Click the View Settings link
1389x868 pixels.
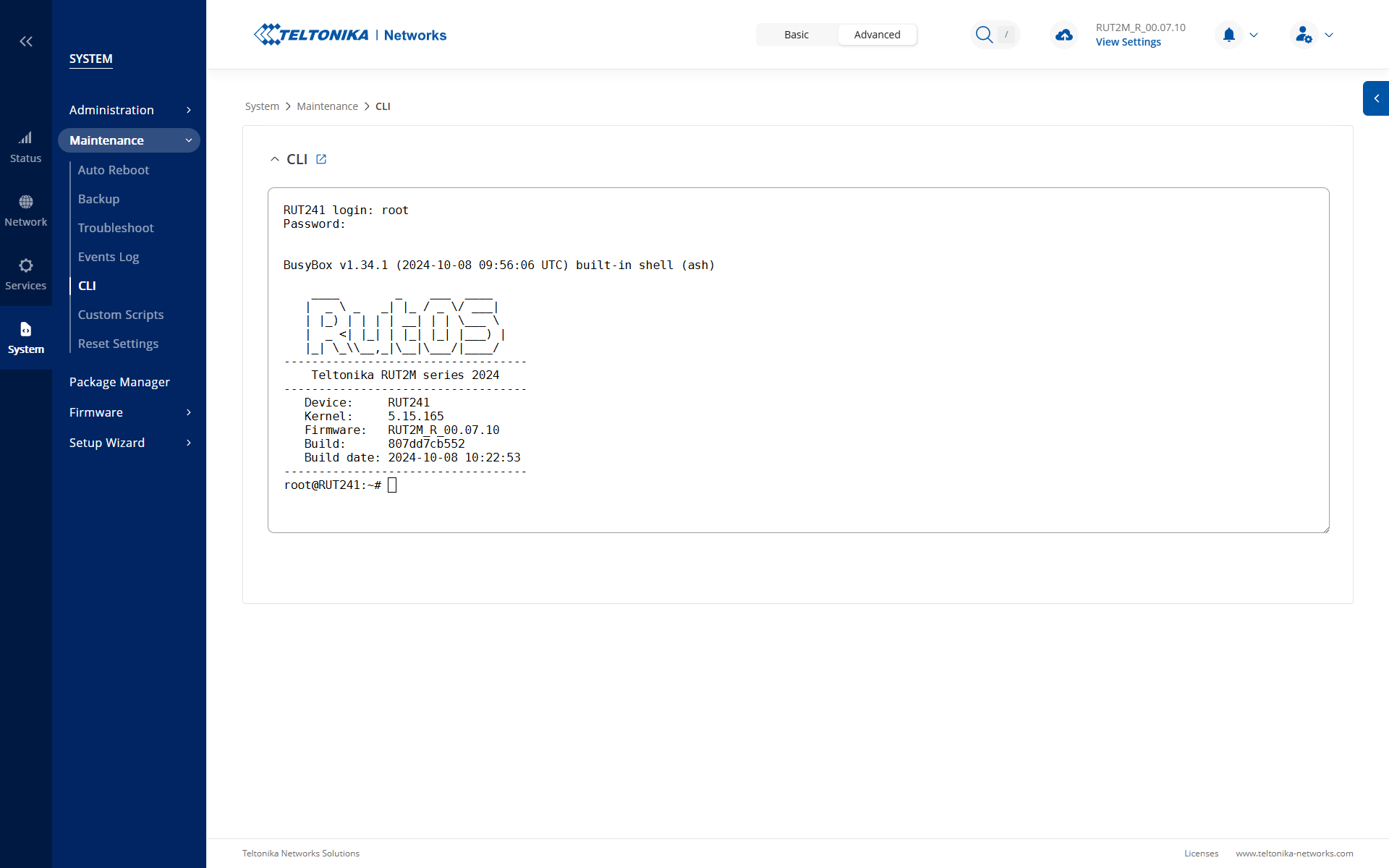[1128, 42]
